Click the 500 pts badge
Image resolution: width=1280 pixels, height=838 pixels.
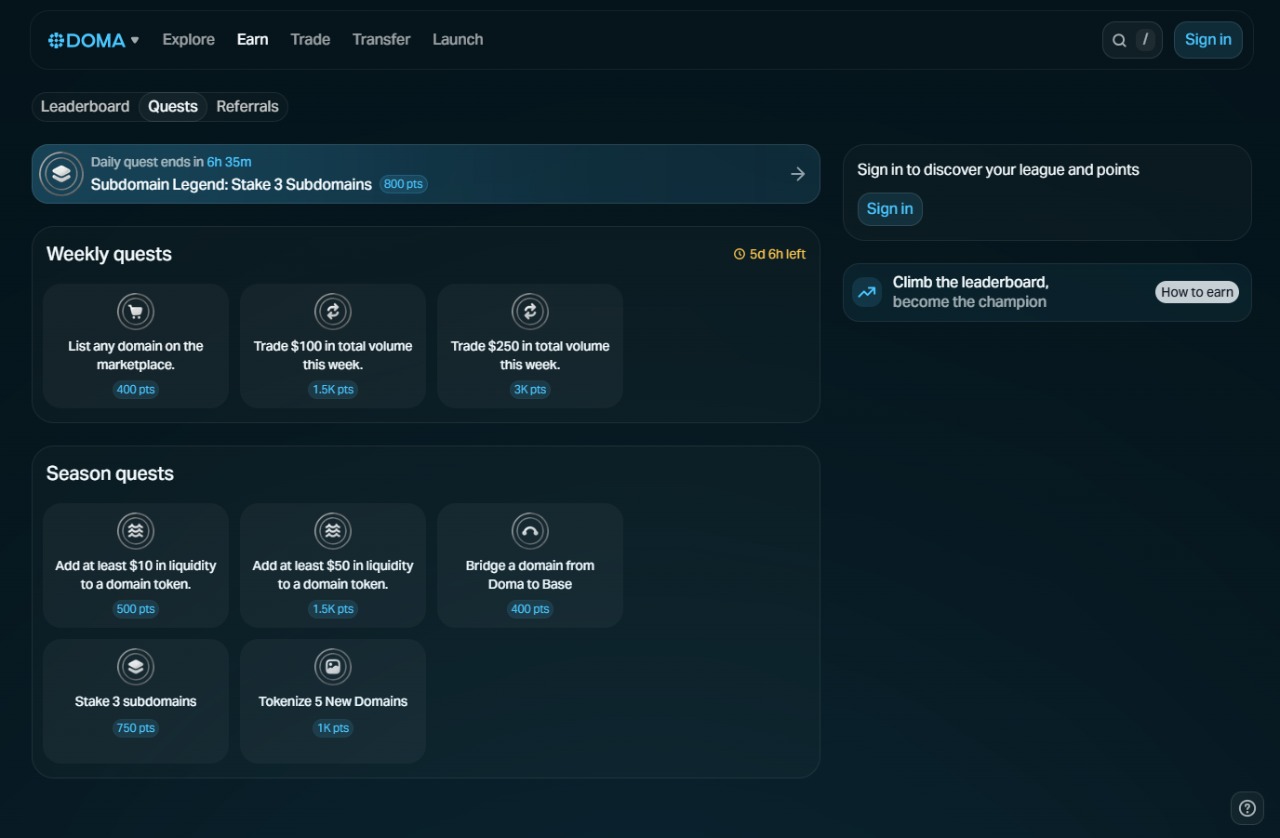(136, 609)
